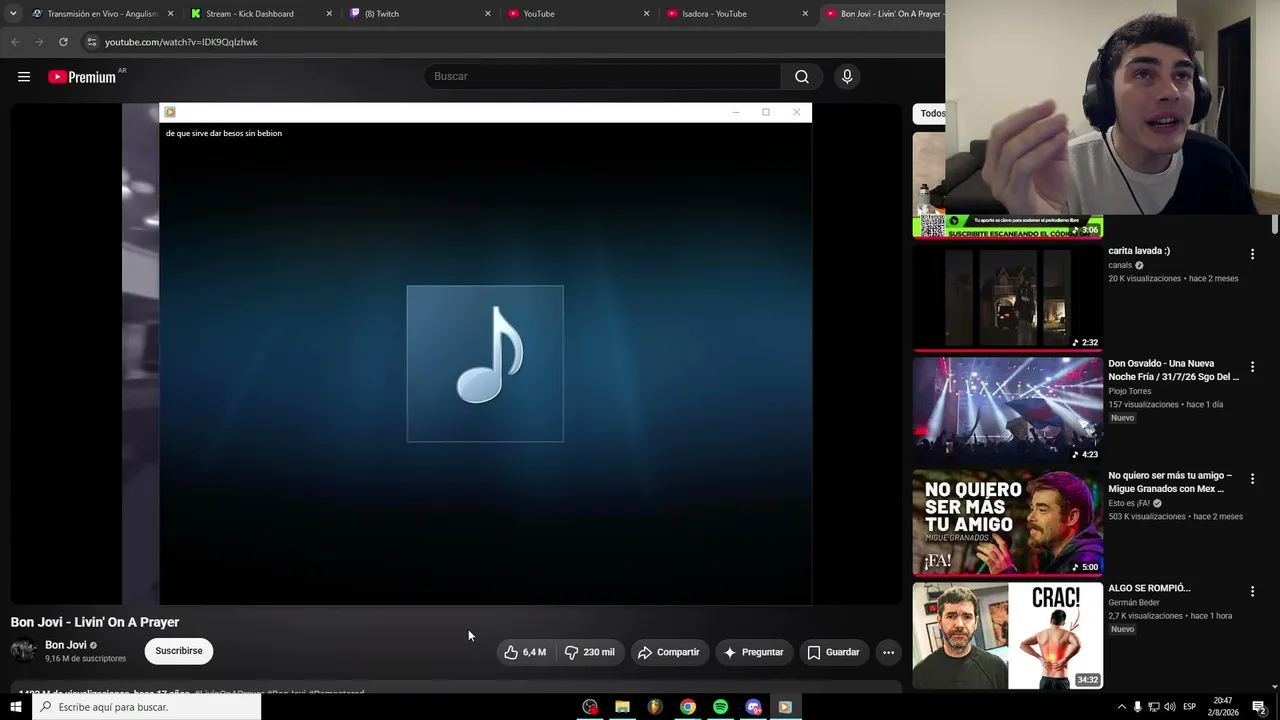
Task: Open File Explorer from the taskbar
Action: coord(622,707)
